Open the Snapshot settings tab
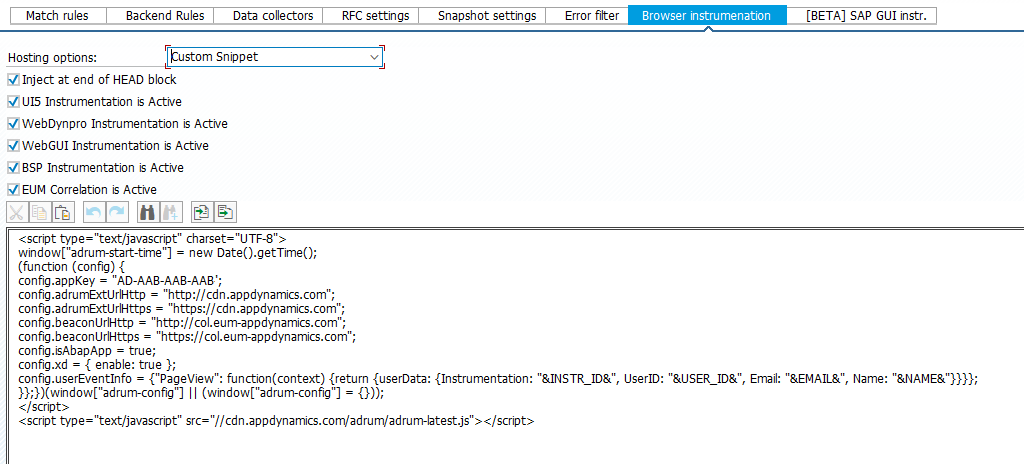1024x464 pixels. [487, 16]
